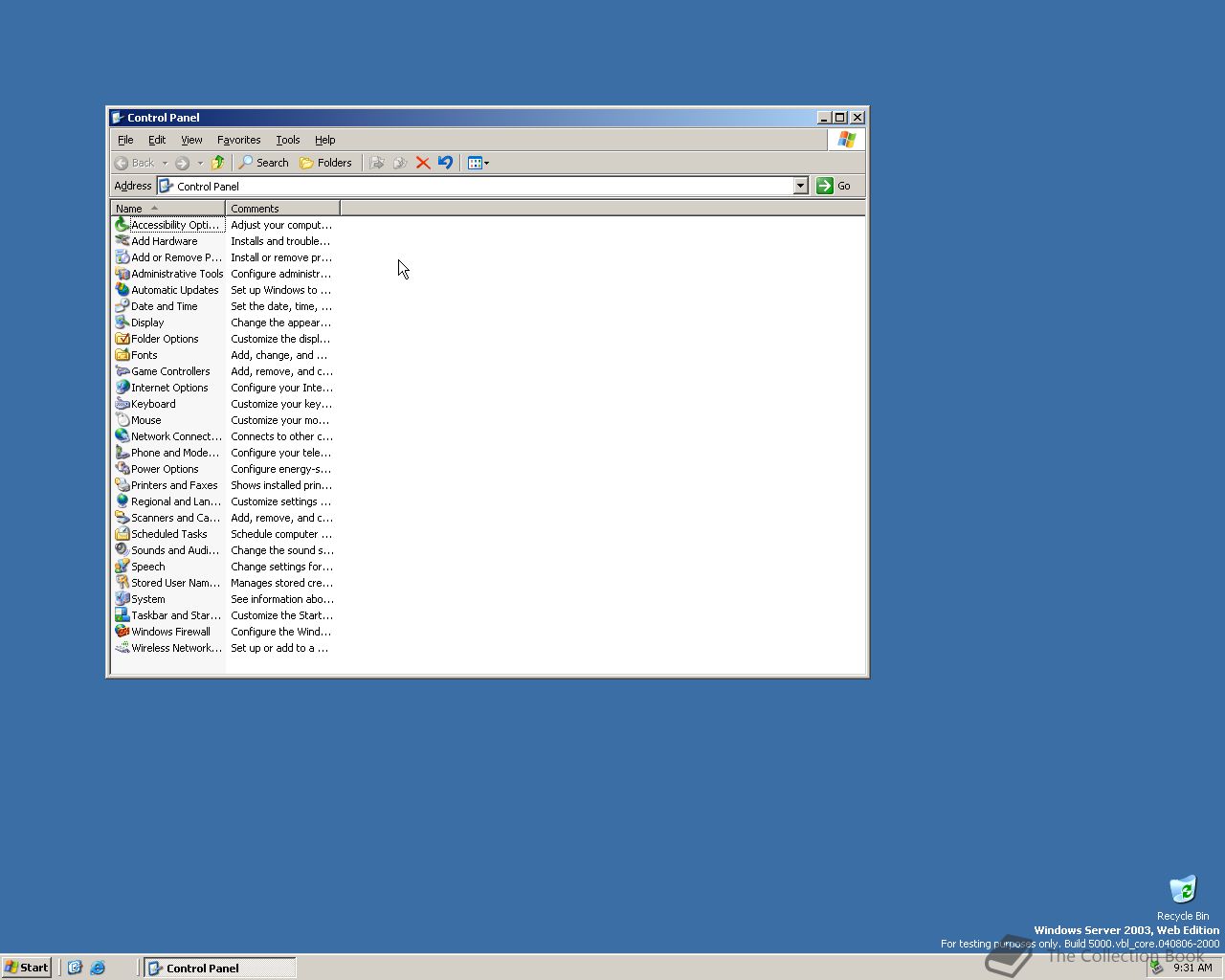Viewport: 1225px width, 980px height.
Task: Open the Edit menu
Action: 157,140
